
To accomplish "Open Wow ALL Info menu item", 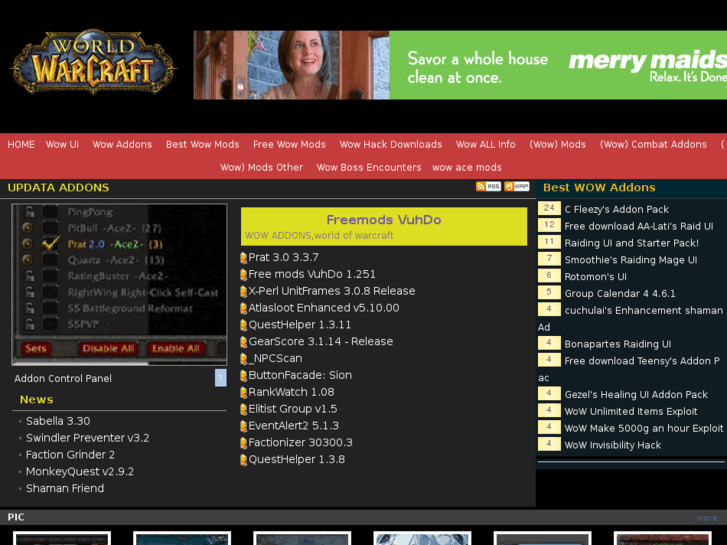I will (485, 144).
